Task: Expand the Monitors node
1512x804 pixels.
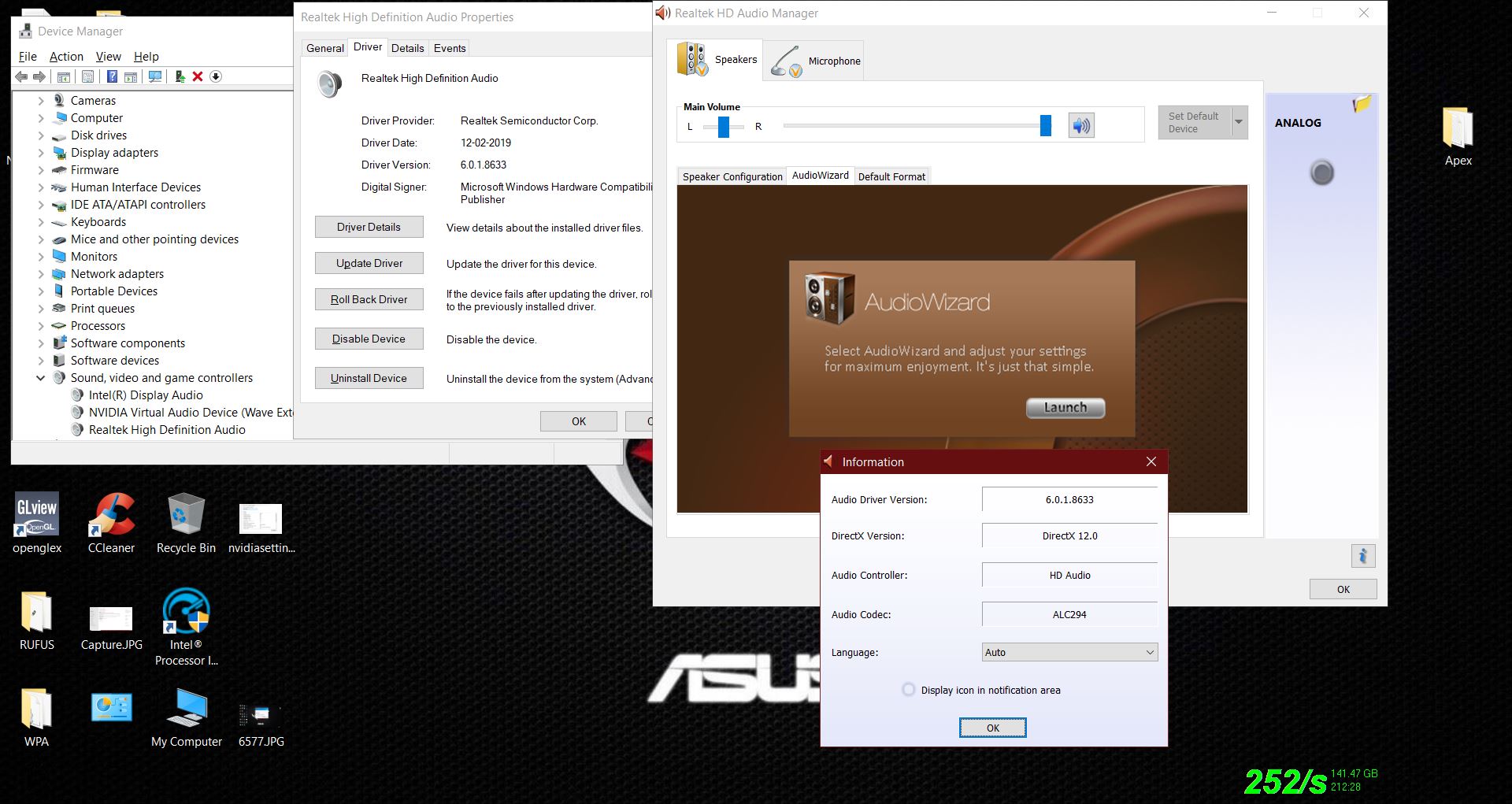Action: (41, 257)
